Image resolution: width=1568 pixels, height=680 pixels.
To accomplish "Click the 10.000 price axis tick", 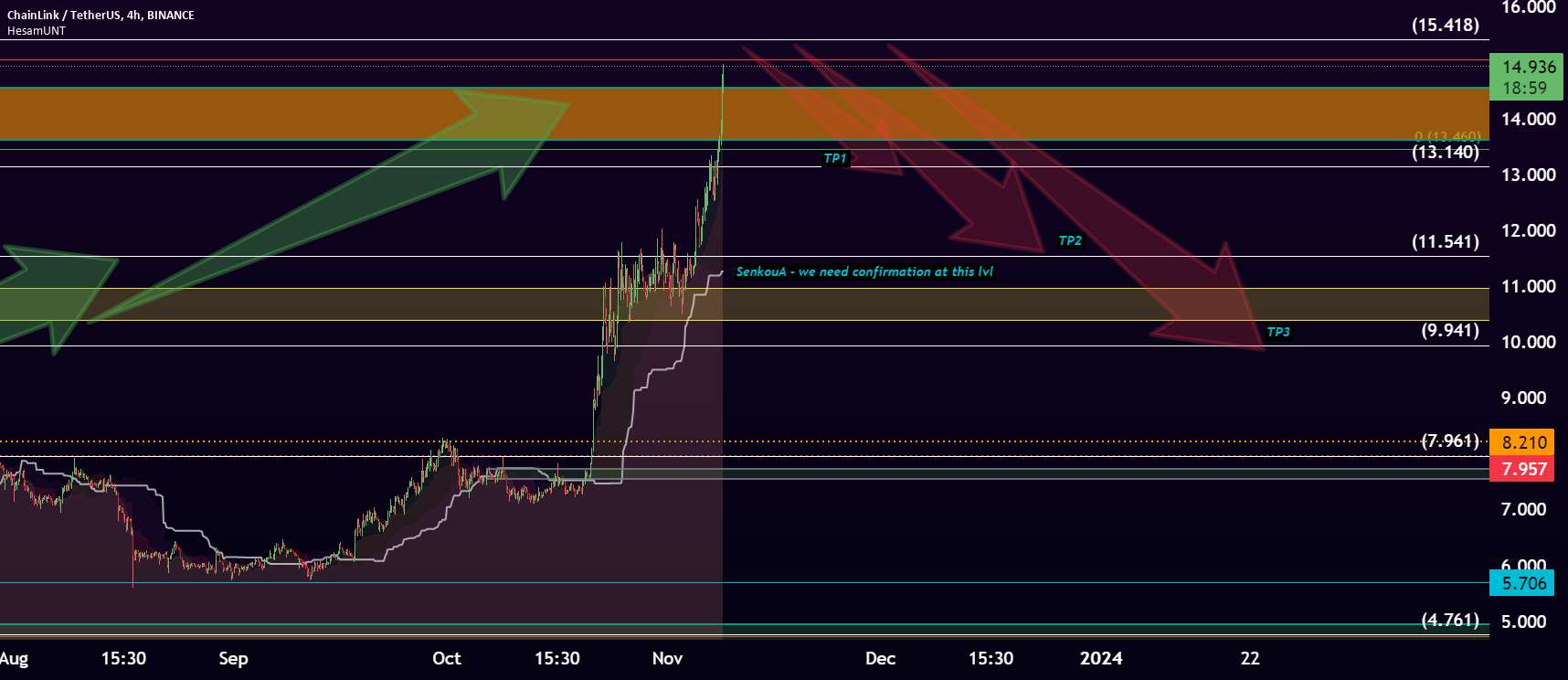I will click(x=1529, y=342).
